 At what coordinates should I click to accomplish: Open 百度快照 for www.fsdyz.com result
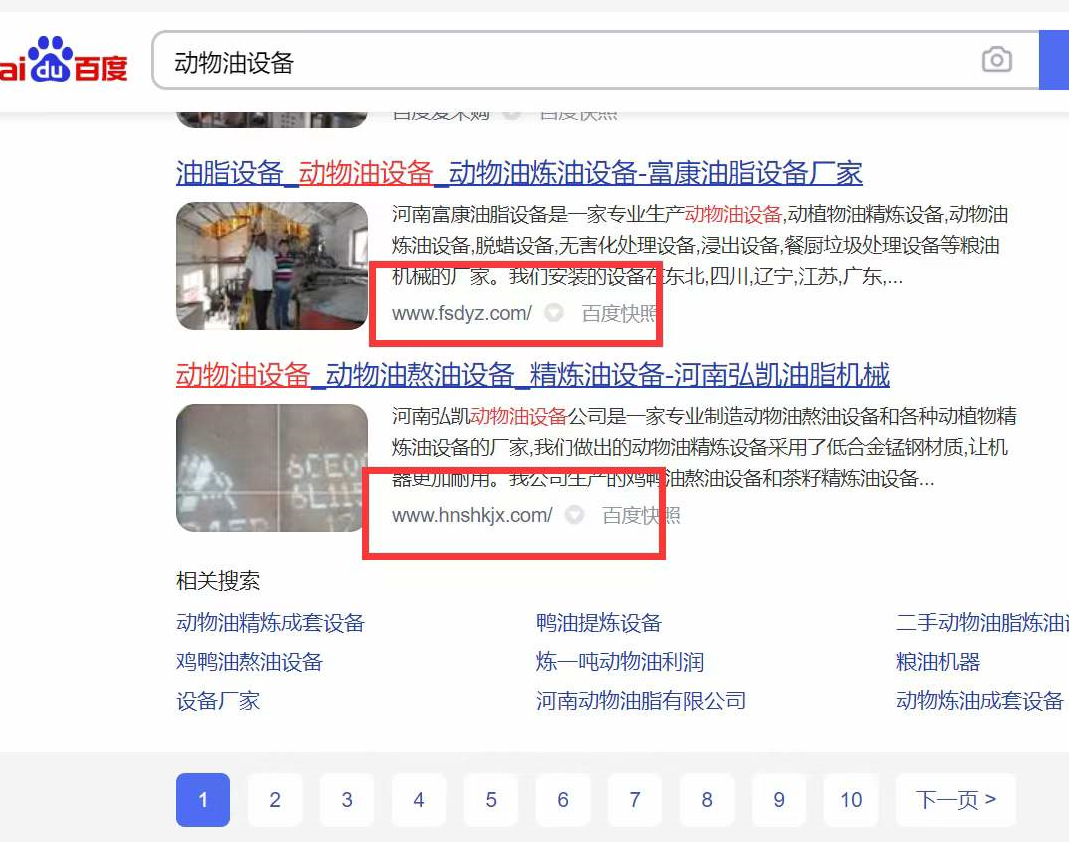click(x=619, y=313)
